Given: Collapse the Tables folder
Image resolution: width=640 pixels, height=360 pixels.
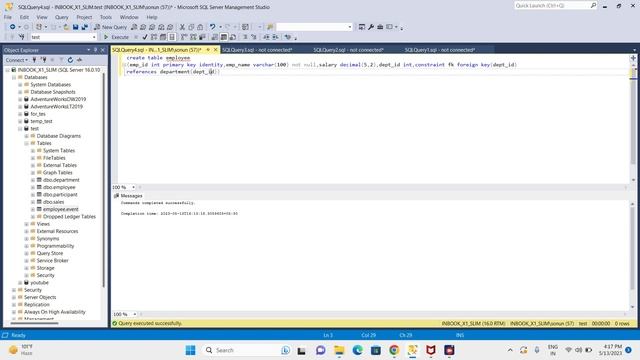Looking at the screenshot, I should (27, 143).
